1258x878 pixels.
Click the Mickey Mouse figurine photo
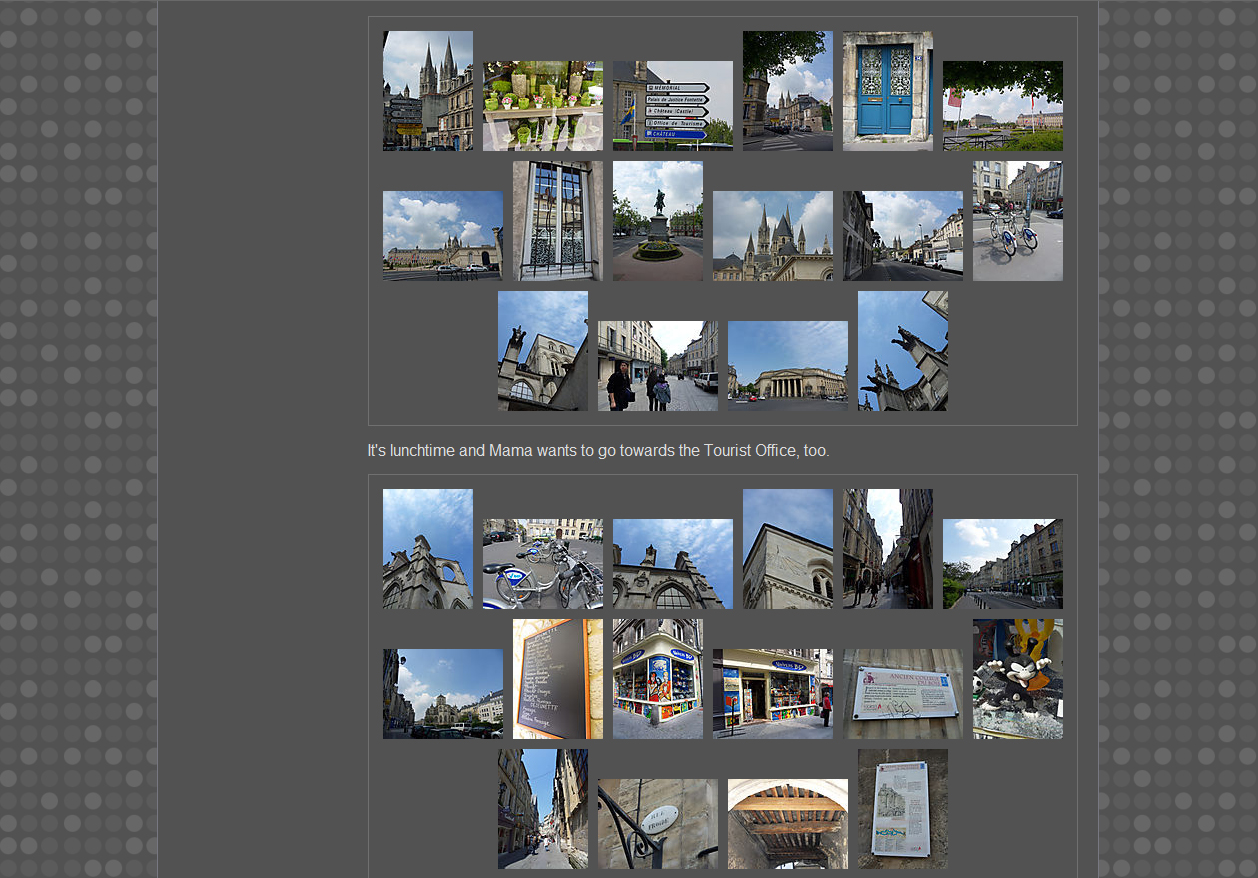(x=1017, y=679)
